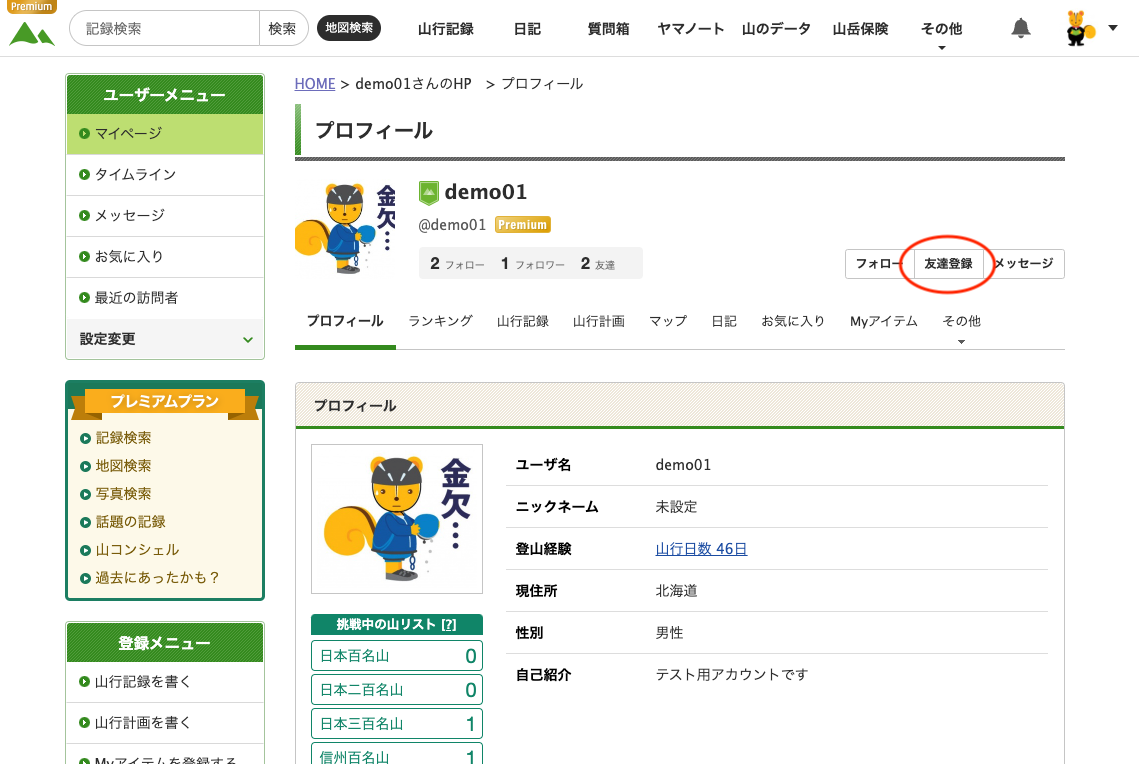Switch to 日記 profile tab

(723, 321)
